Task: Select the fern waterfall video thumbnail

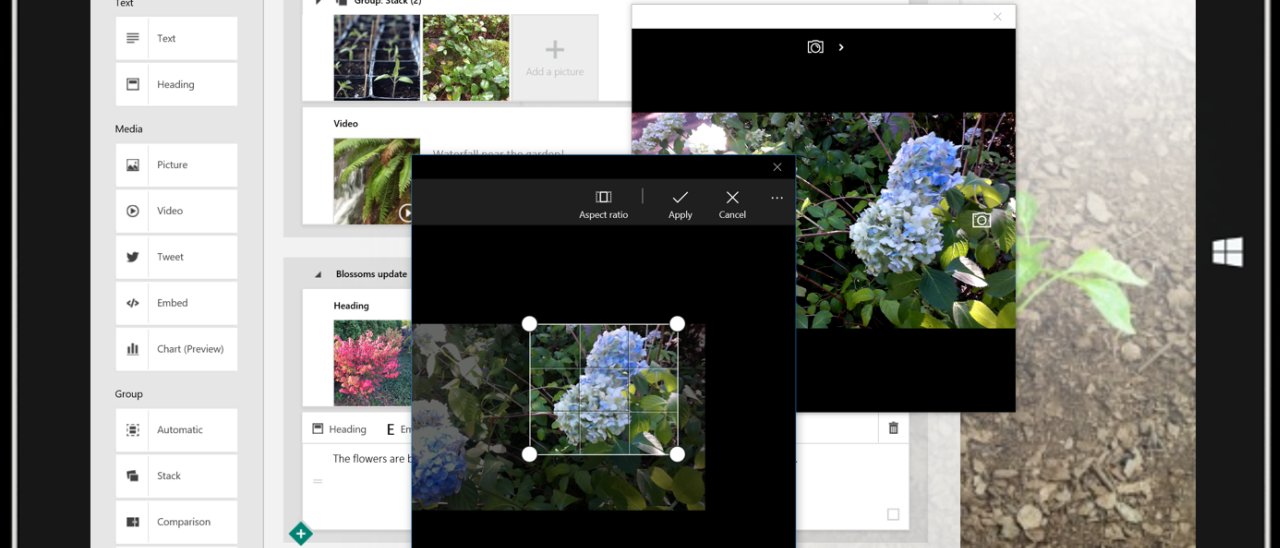Action: pos(376,181)
